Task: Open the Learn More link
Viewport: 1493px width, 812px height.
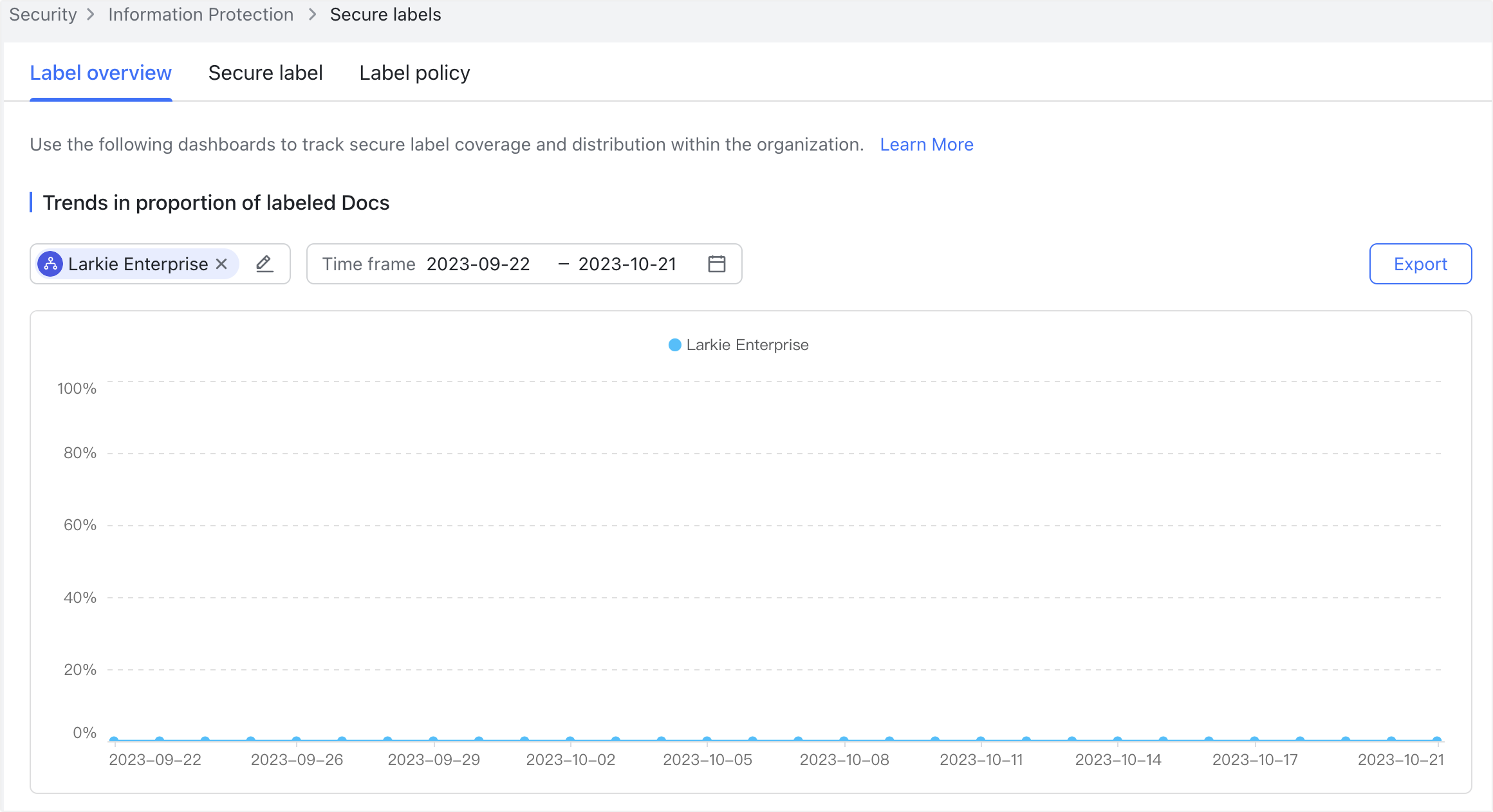Action: [926, 144]
